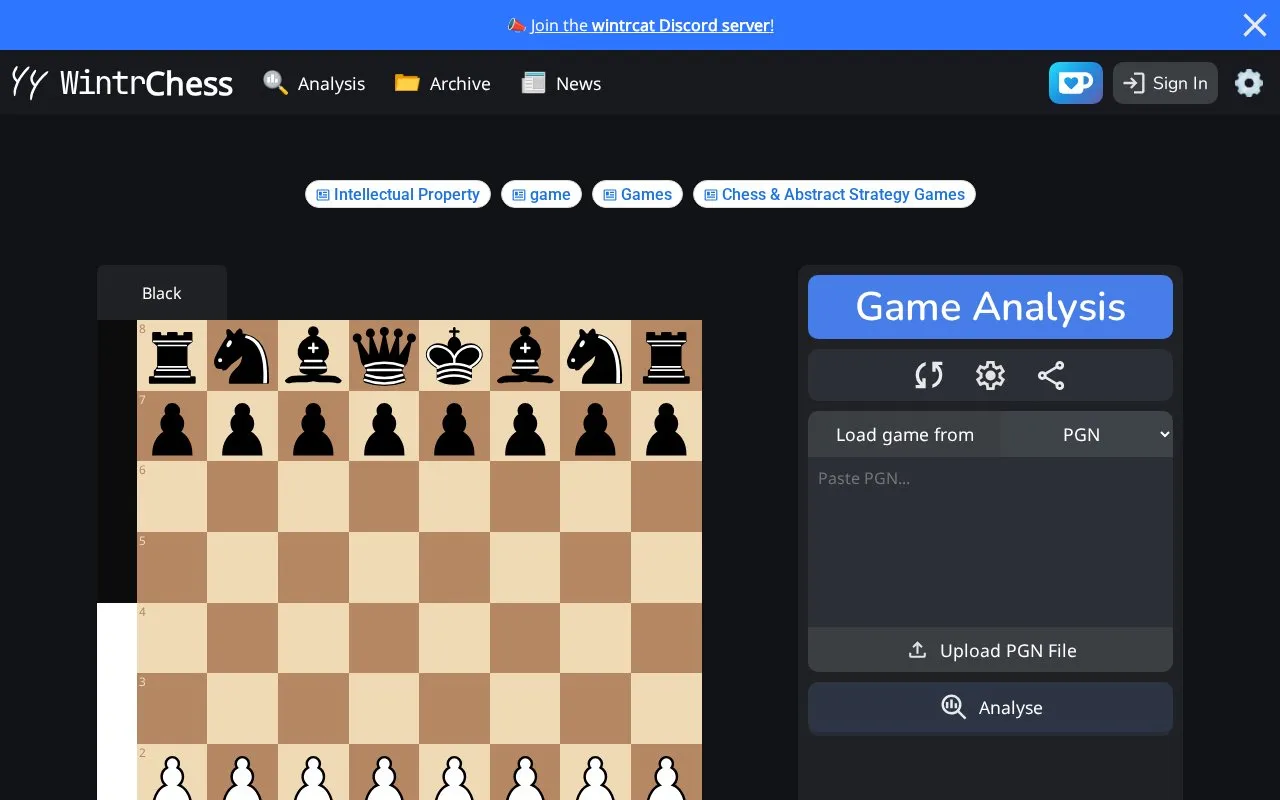The width and height of the screenshot is (1280, 800).
Task: Click the flip board arrows icon
Action: (x=929, y=375)
